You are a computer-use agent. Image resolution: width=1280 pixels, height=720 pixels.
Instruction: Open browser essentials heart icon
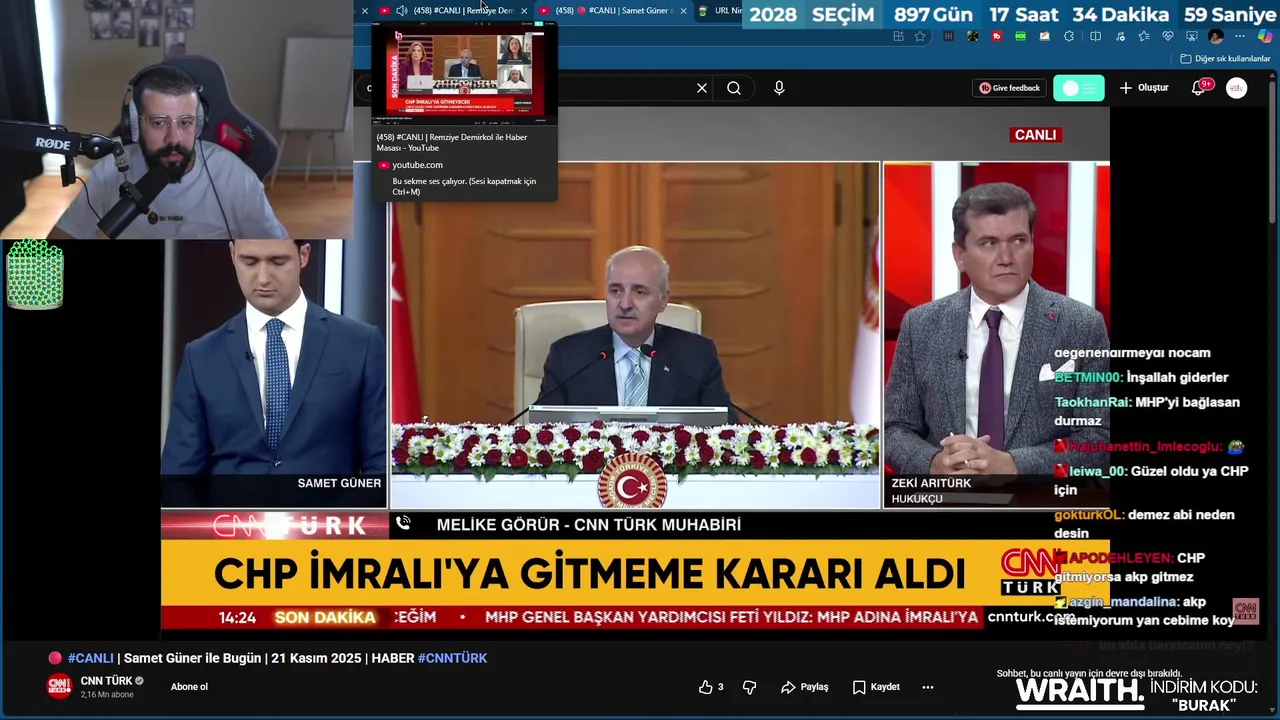(x=1167, y=36)
